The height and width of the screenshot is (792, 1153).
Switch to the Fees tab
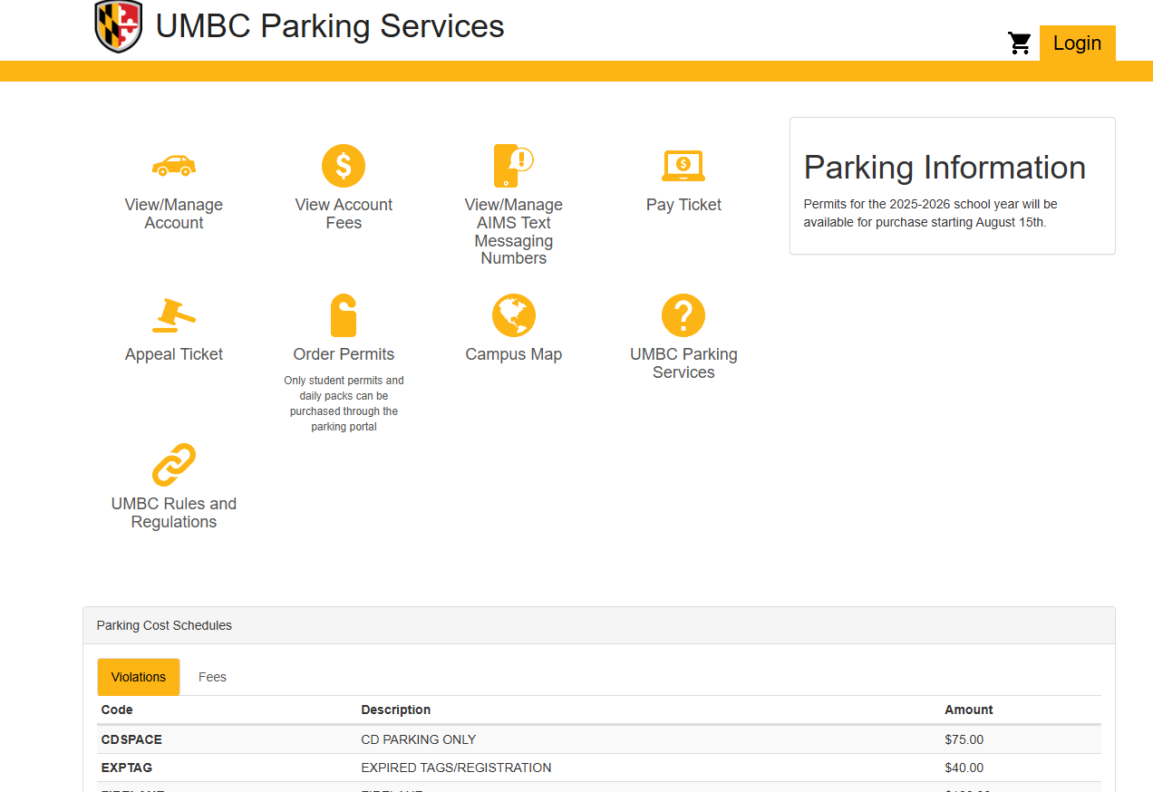tap(212, 677)
